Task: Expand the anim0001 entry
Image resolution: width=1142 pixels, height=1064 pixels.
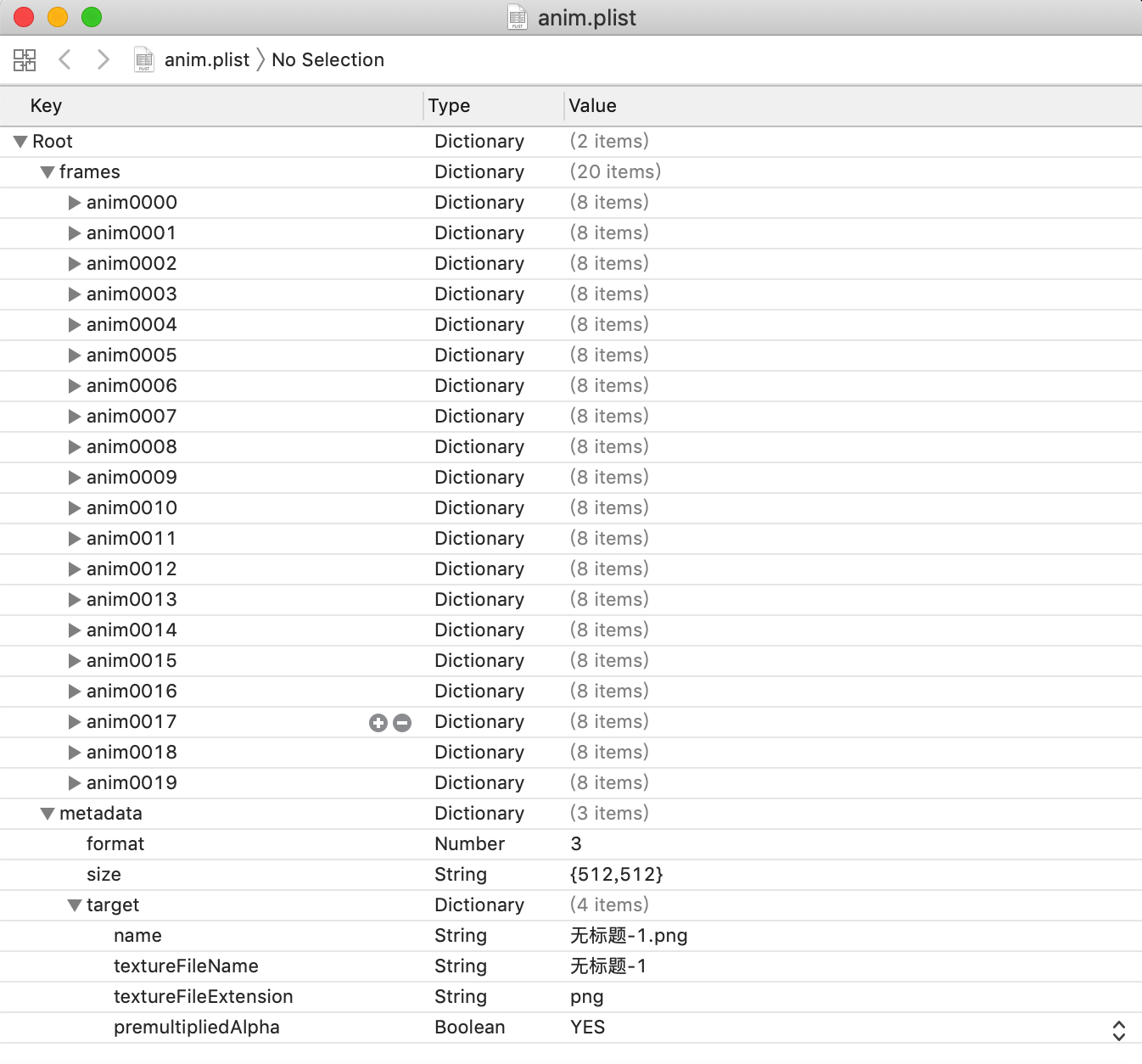Action: pyautogui.click(x=75, y=233)
